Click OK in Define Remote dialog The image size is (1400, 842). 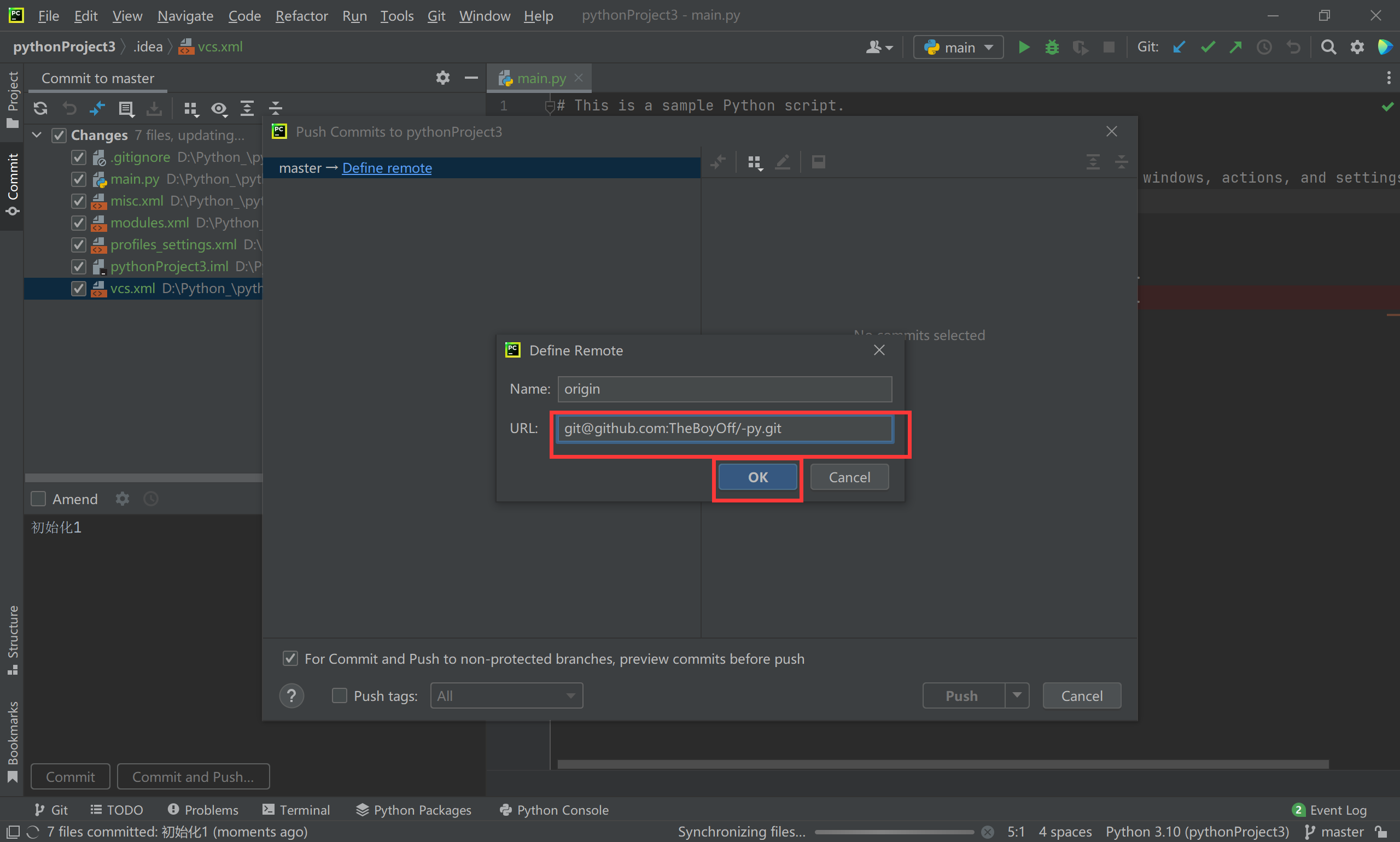tap(757, 477)
